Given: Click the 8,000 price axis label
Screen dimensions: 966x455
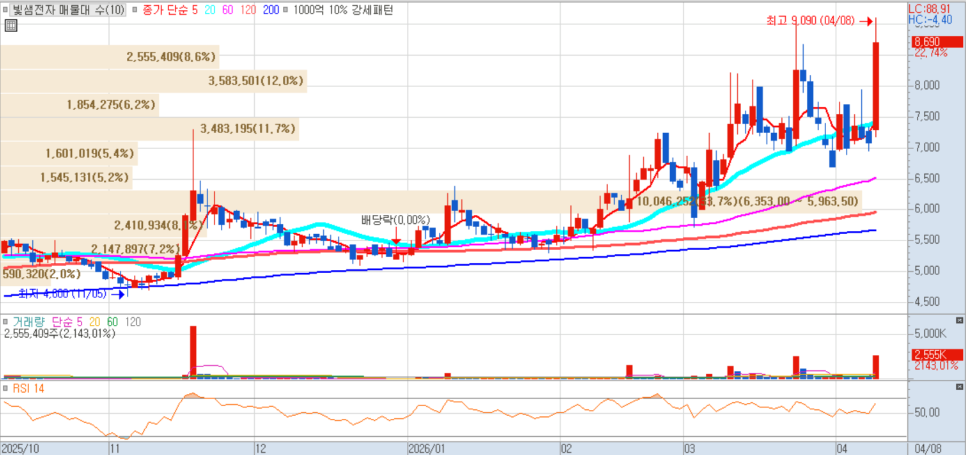Looking at the screenshot, I should point(926,85).
